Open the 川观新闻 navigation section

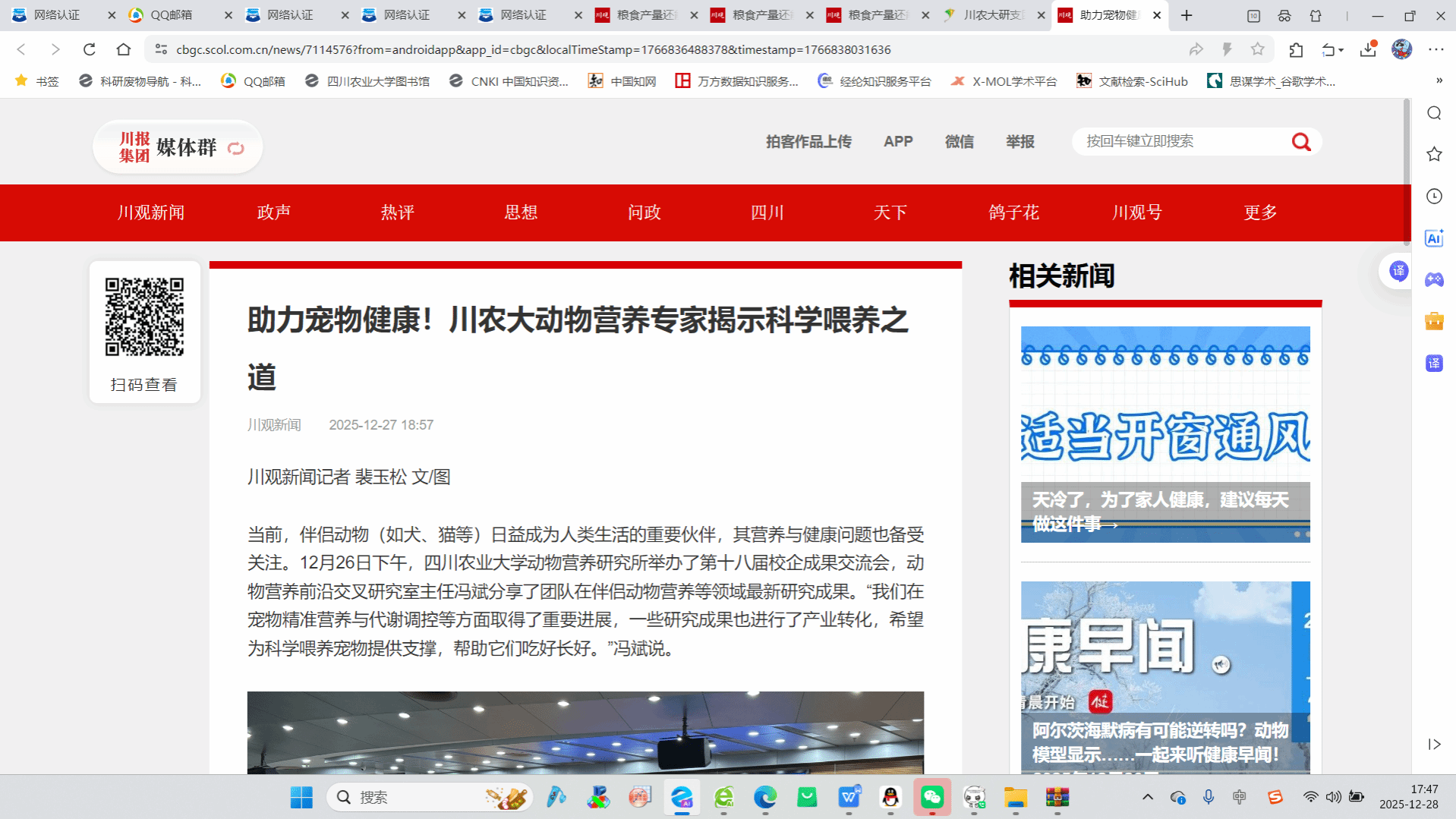(151, 213)
